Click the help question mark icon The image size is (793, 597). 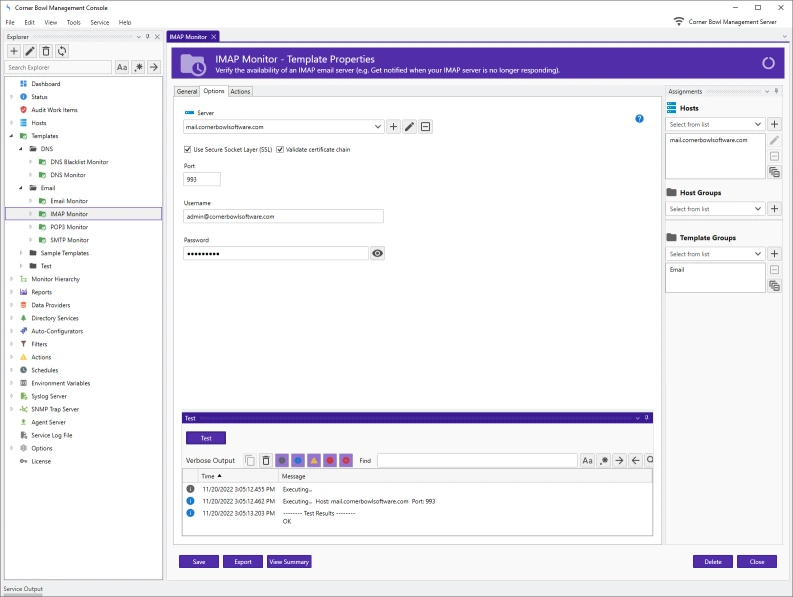click(x=639, y=119)
